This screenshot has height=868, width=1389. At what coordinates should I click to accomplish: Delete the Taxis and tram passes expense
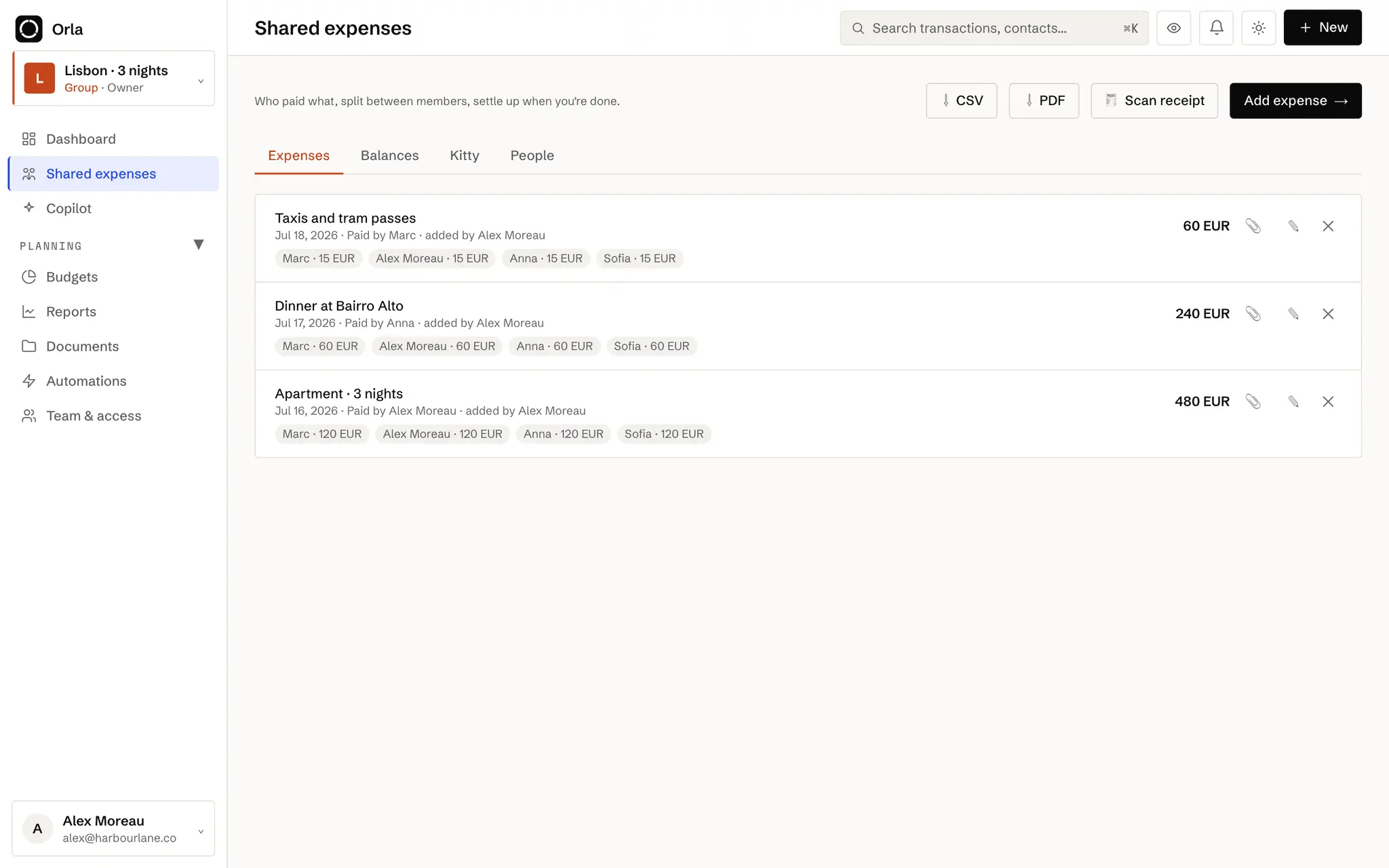click(x=1328, y=226)
